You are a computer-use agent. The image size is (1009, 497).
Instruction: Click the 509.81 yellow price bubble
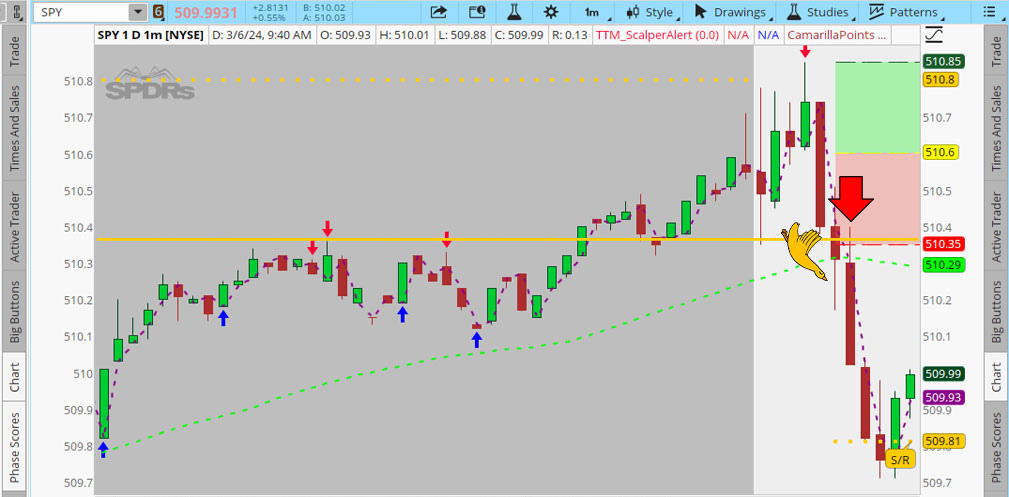(x=943, y=441)
